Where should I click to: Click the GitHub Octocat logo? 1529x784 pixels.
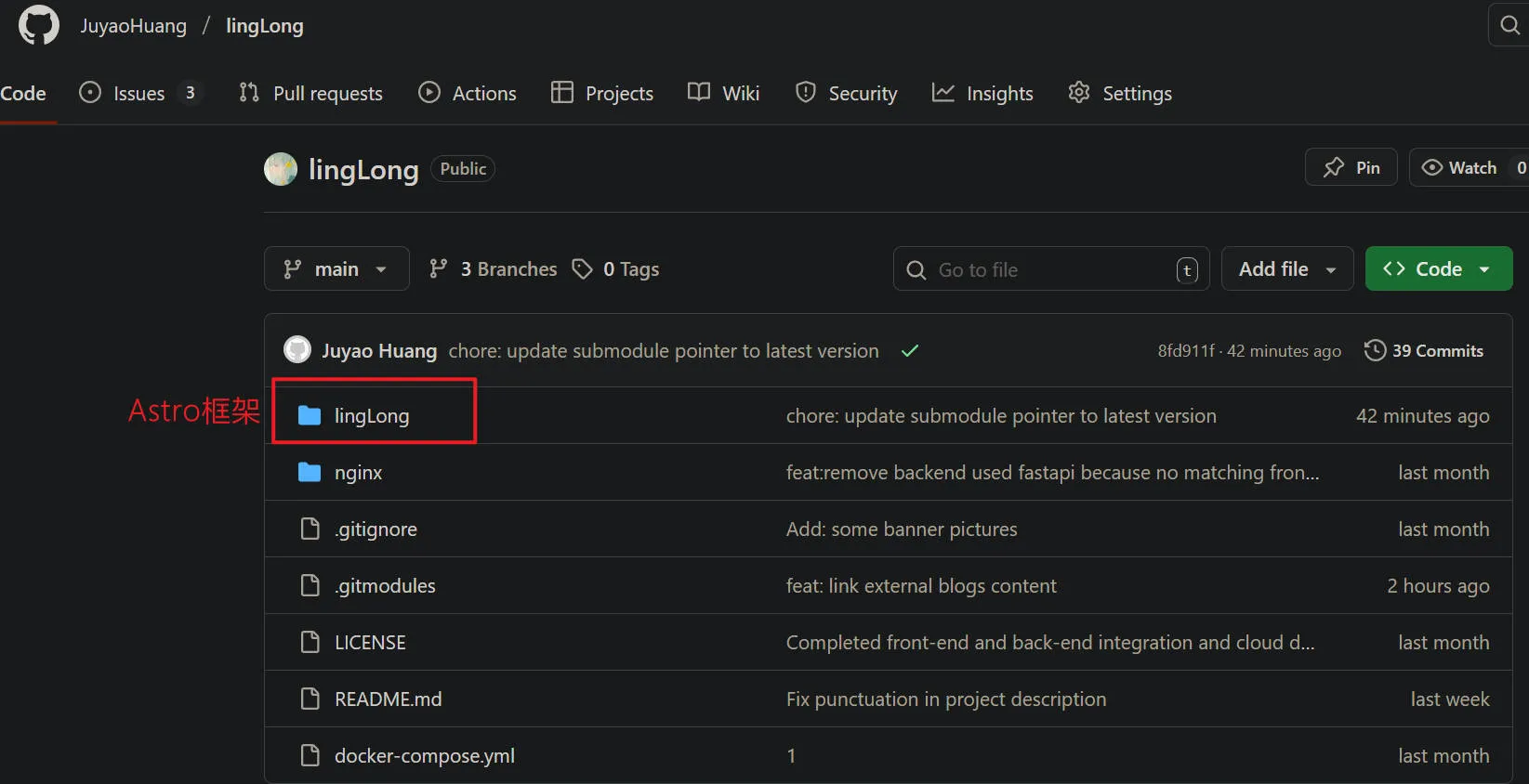(x=39, y=25)
